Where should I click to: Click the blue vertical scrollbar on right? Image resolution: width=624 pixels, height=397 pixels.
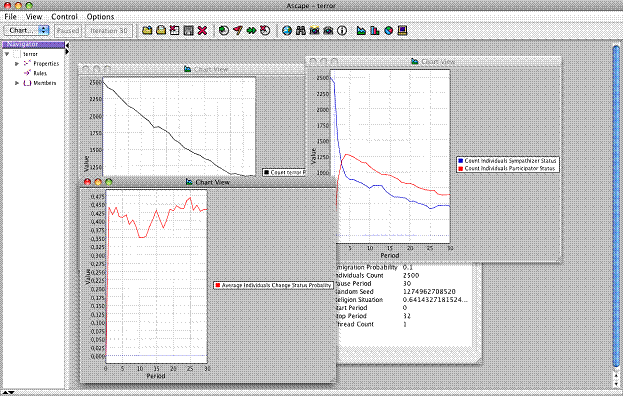click(x=616, y=207)
